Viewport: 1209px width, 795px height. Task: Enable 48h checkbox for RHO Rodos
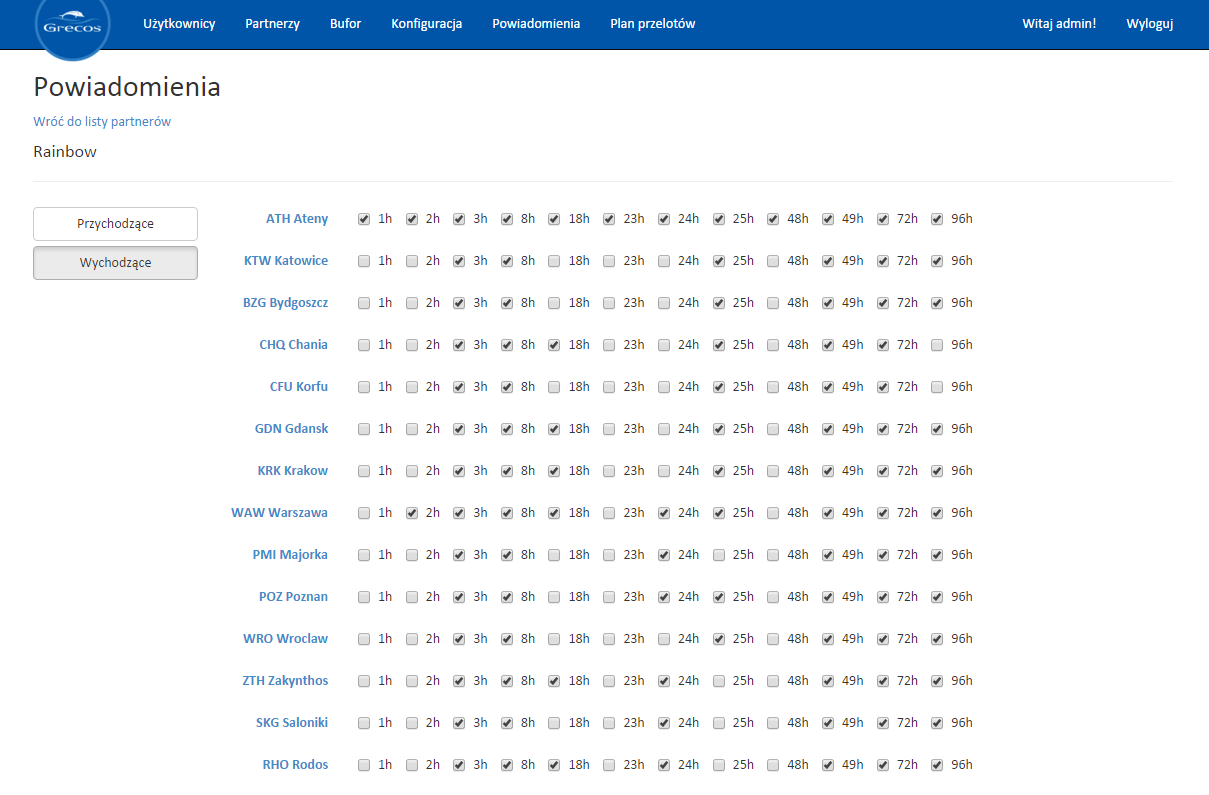(773, 765)
